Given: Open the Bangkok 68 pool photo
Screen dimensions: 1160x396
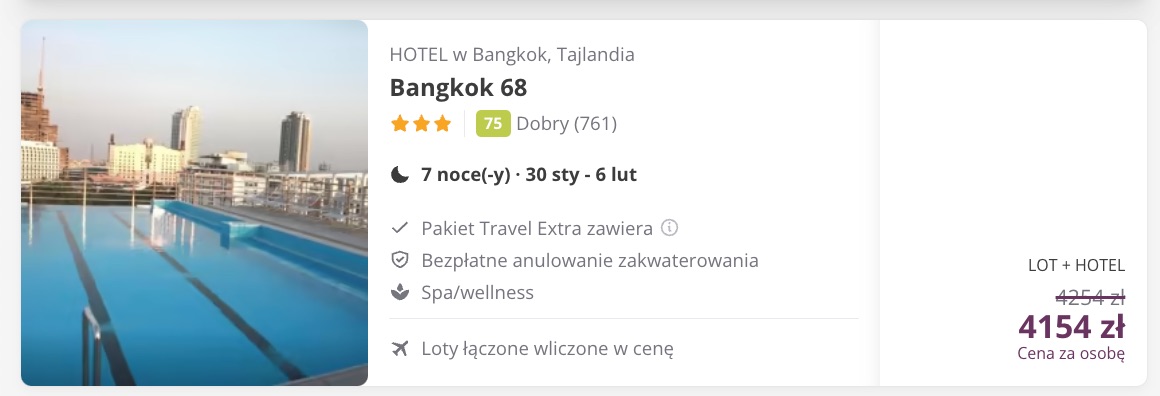Looking at the screenshot, I should coord(195,203).
